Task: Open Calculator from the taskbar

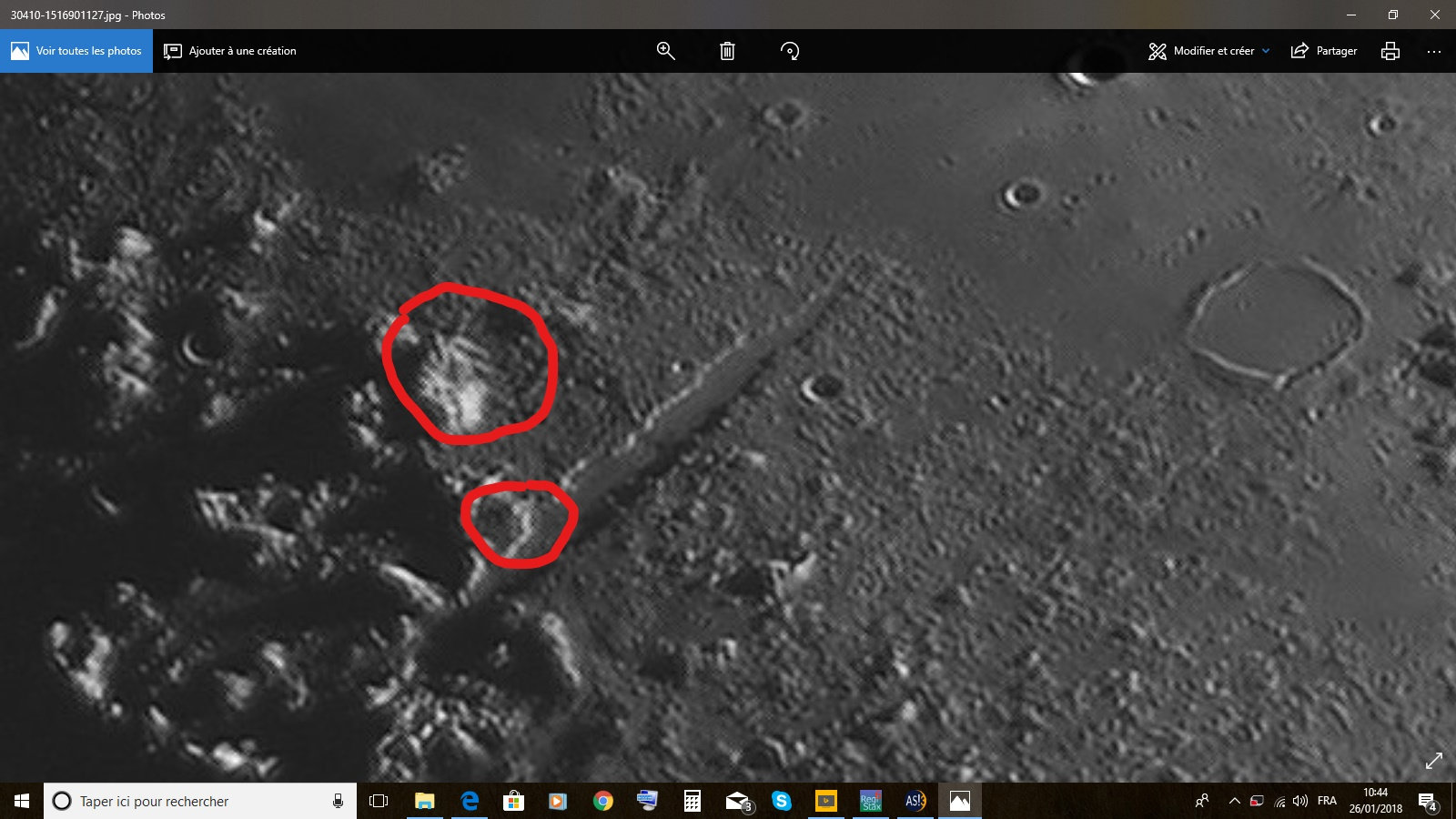Action: 693,801
